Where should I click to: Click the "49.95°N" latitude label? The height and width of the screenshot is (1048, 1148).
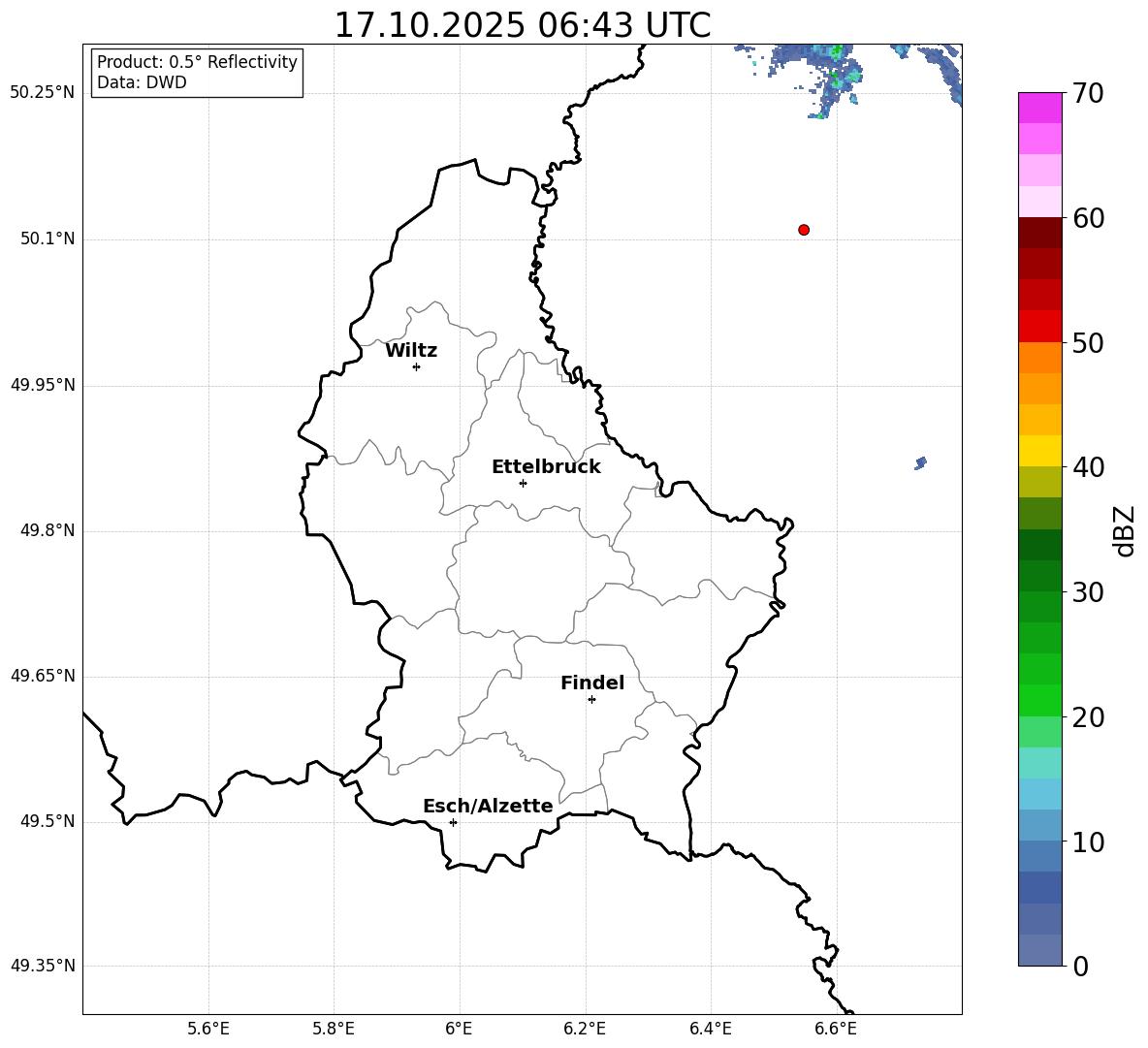click(x=42, y=385)
